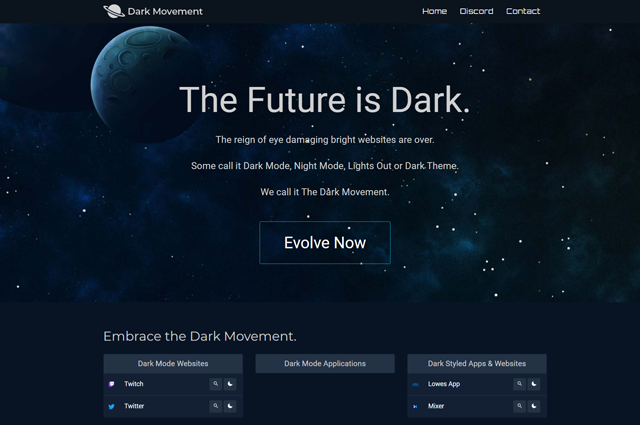Click the Lowes App entry name
Screen dimensions: 640x425
(x=444, y=384)
